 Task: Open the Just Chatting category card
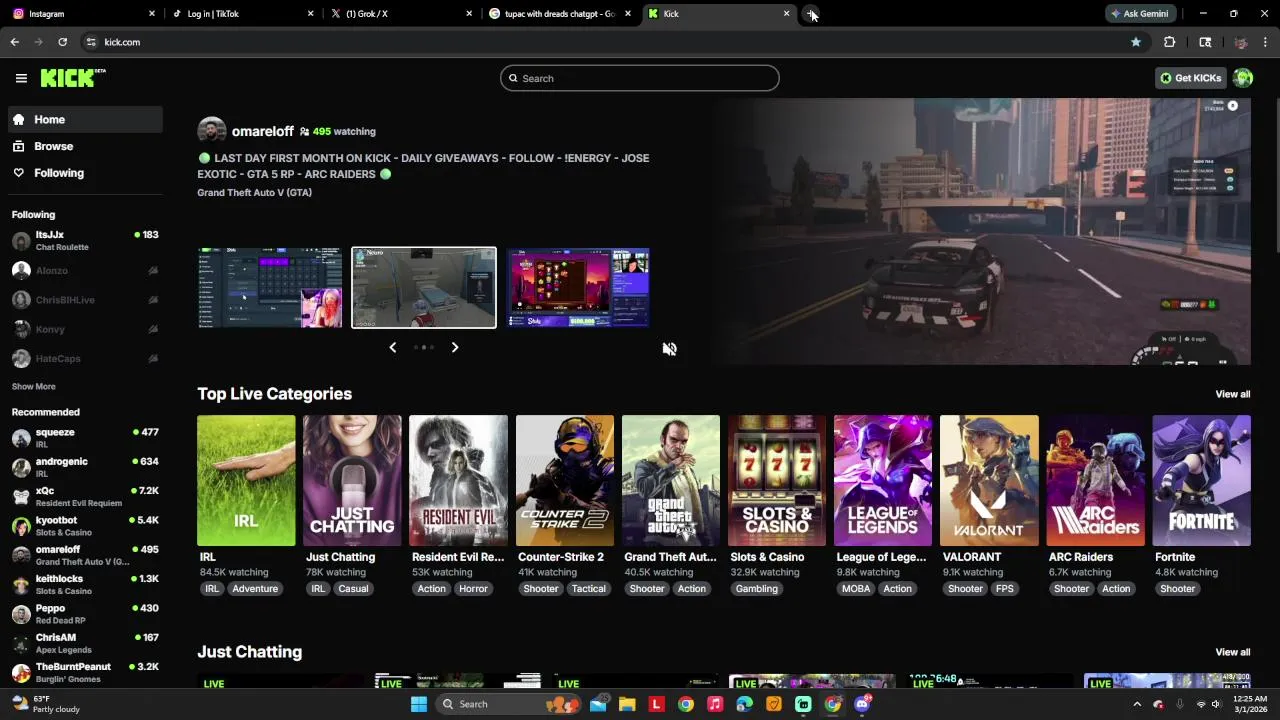click(352, 481)
